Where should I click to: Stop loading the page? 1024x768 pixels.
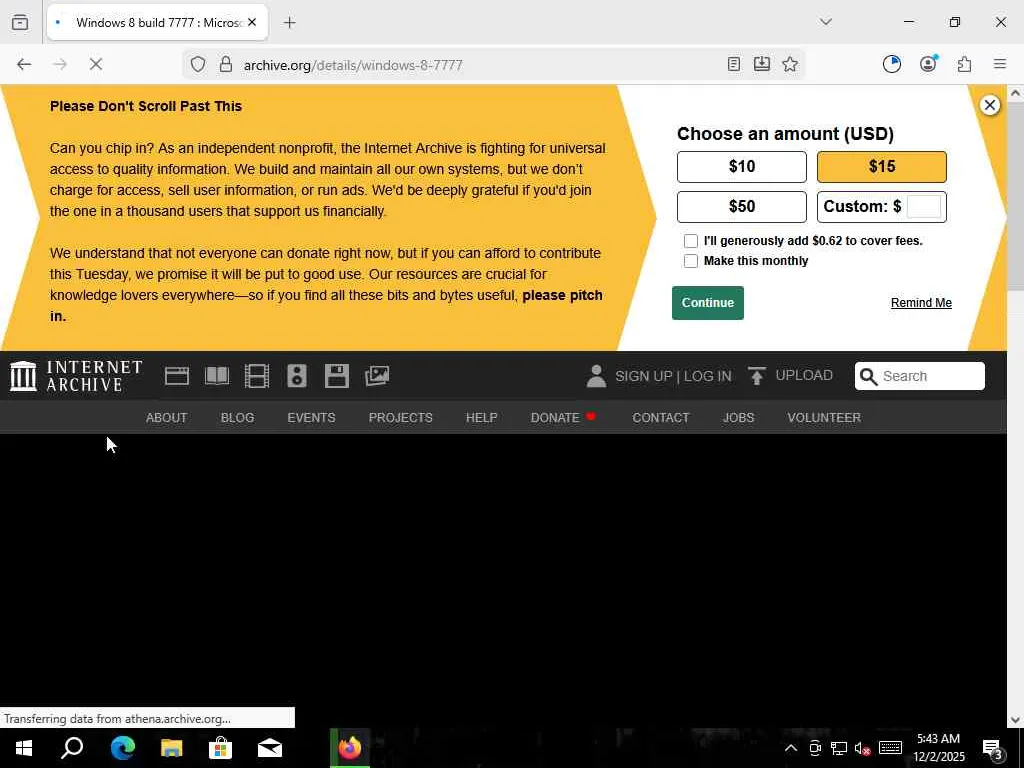pos(95,65)
